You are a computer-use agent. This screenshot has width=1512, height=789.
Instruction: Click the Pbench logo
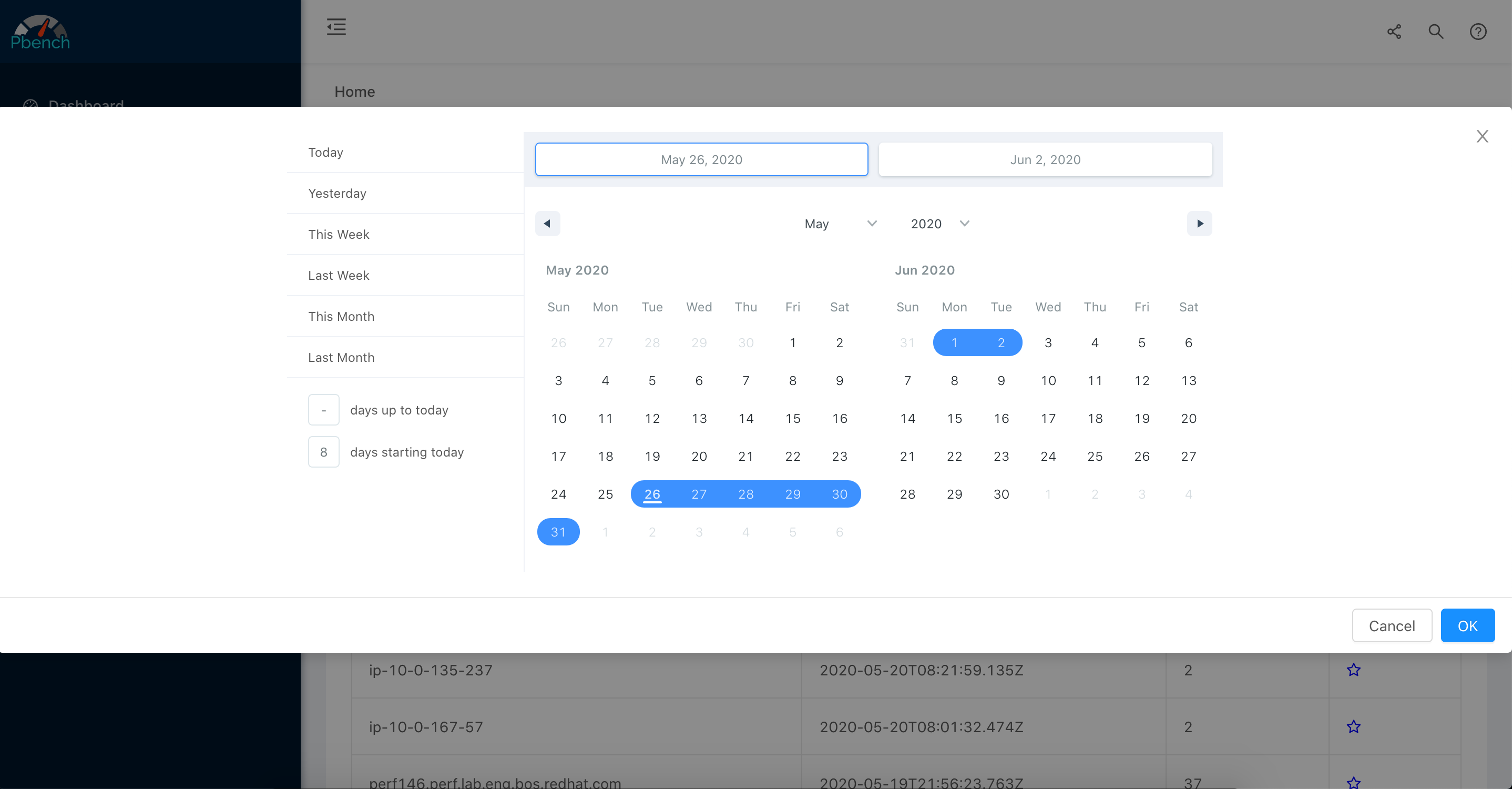pyautogui.click(x=40, y=32)
